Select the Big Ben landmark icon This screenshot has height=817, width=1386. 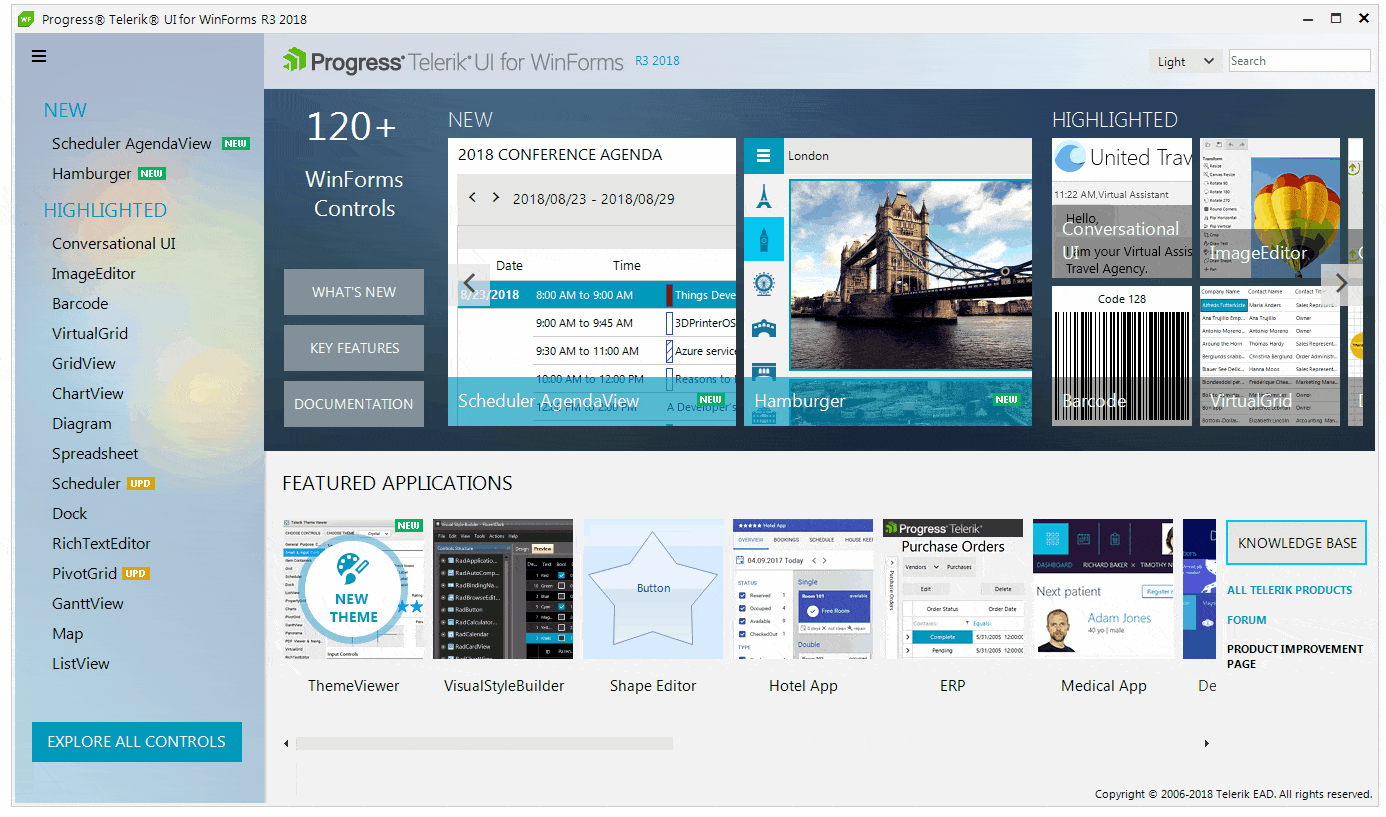pos(763,239)
